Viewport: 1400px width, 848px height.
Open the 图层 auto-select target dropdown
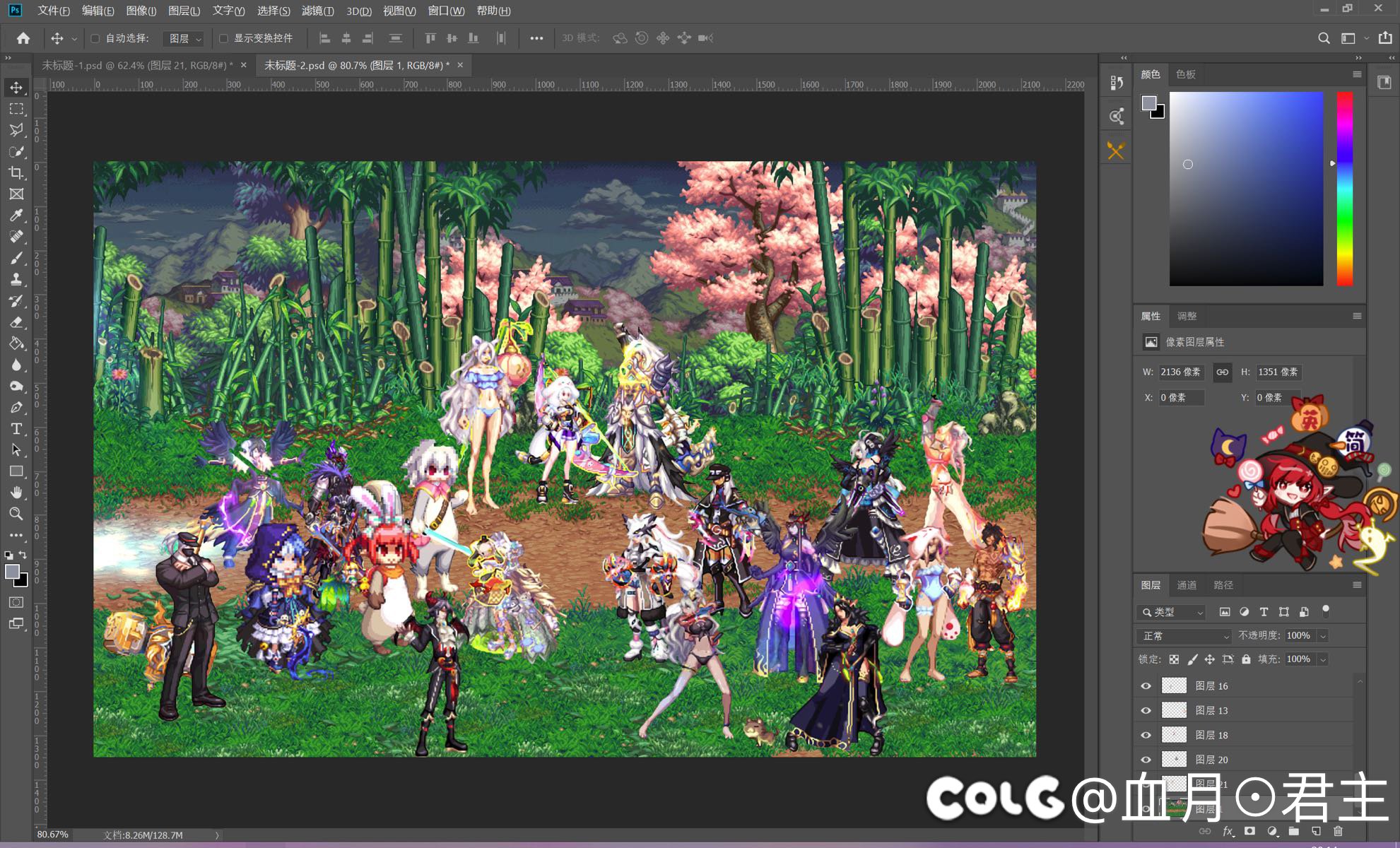click(184, 38)
